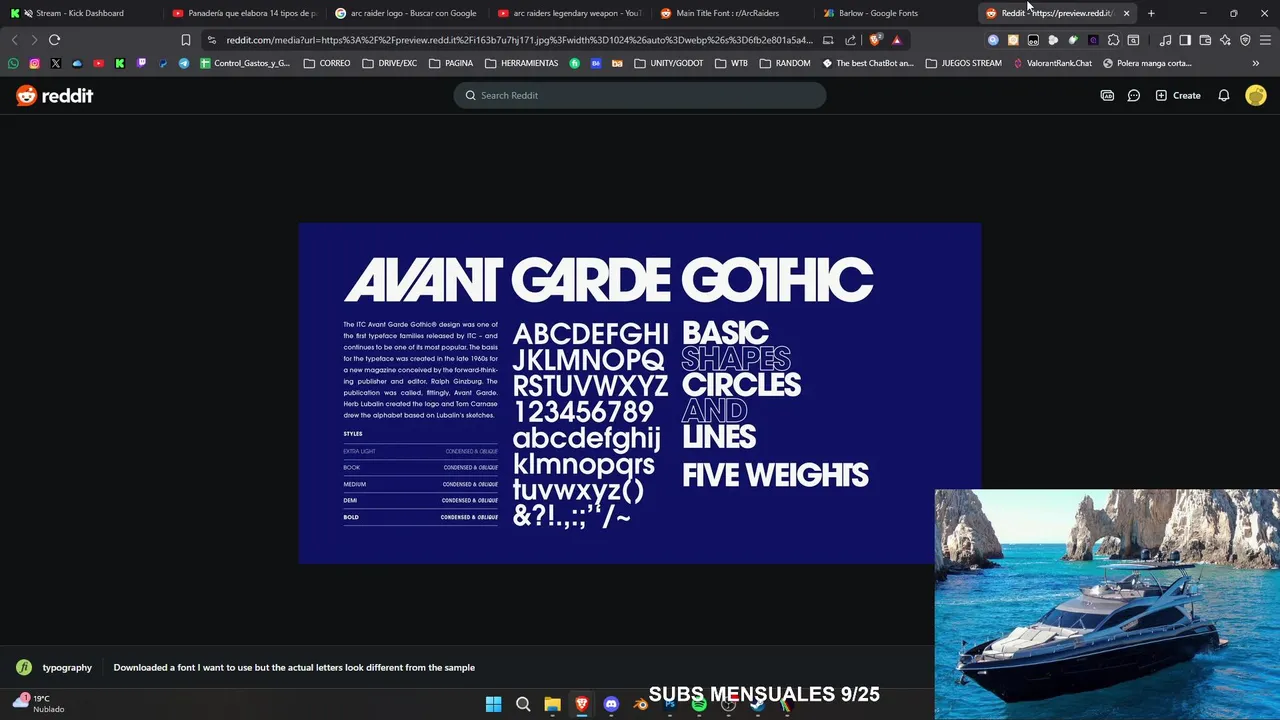Expand the JUEGOS STREAM bookmarks folder
Screen dimensions: 1280x720
pyautogui.click(x=963, y=63)
